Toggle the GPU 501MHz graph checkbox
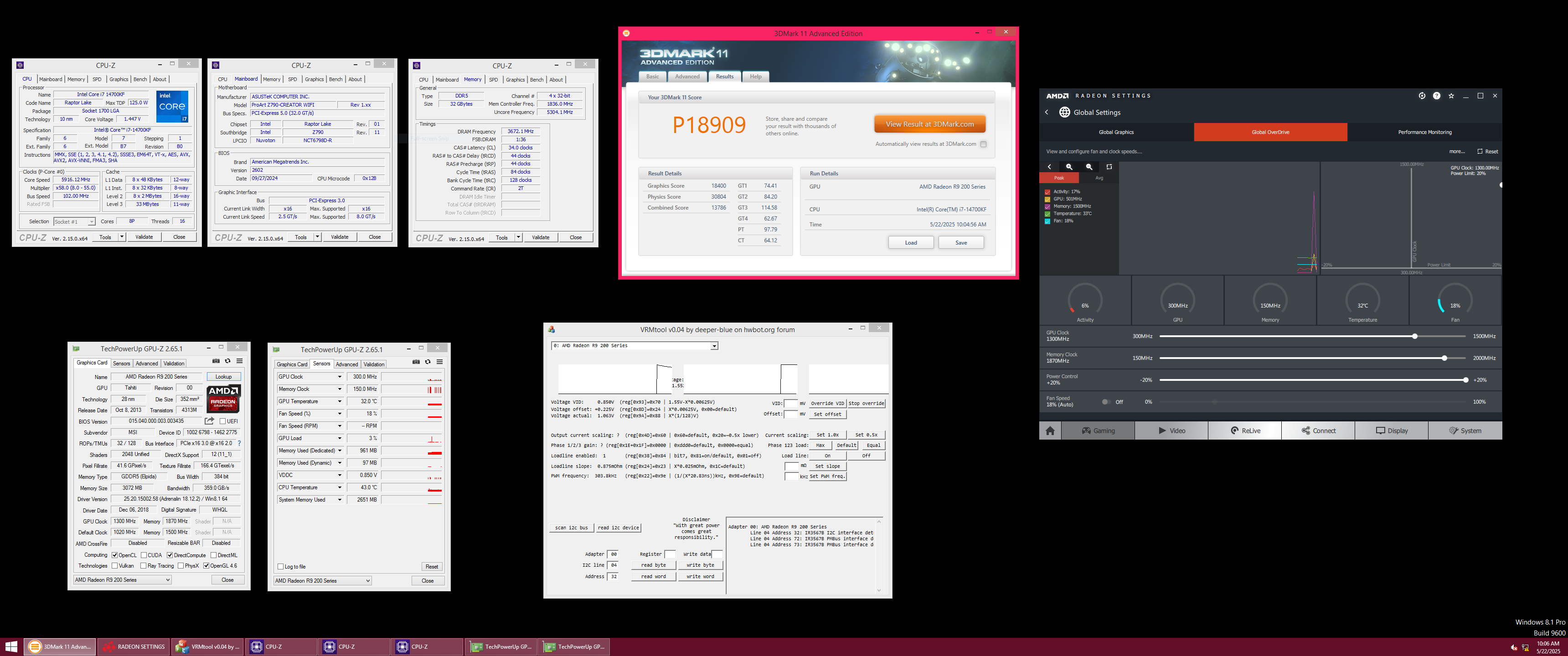Screen dimensions: 1568x656 (1047, 199)
